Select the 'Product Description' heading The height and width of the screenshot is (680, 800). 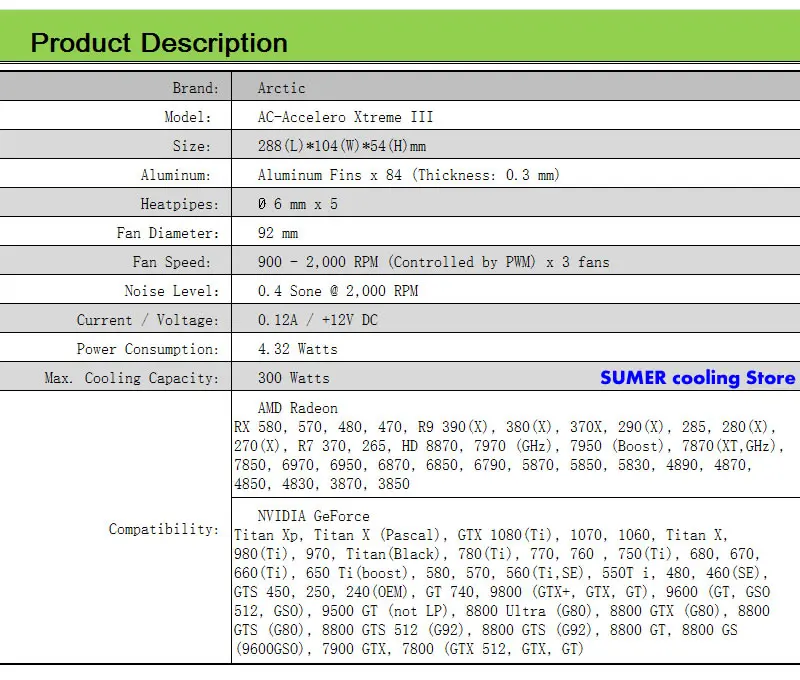(x=159, y=43)
